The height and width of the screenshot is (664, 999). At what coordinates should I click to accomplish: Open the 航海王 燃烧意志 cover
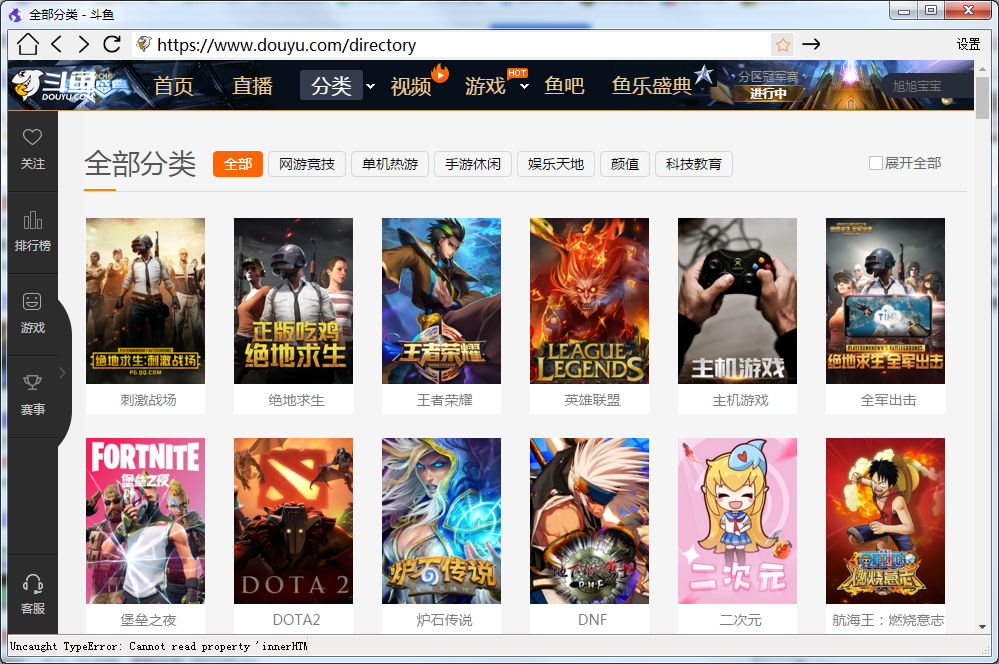(885, 521)
